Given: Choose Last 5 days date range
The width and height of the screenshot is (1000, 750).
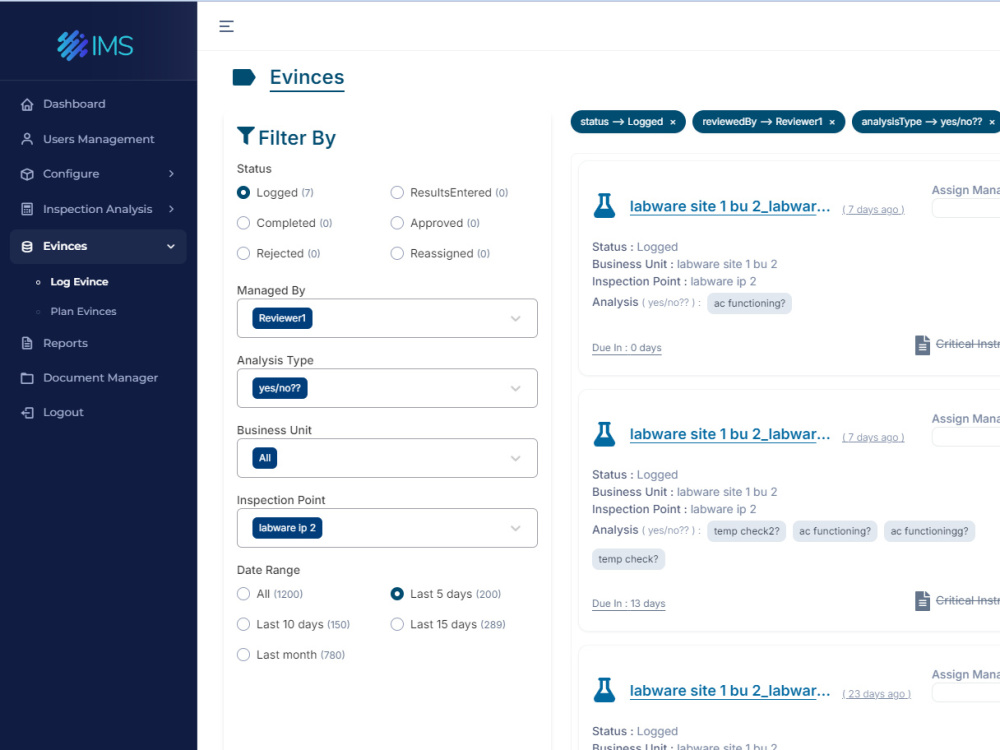Looking at the screenshot, I should point(397,594).
